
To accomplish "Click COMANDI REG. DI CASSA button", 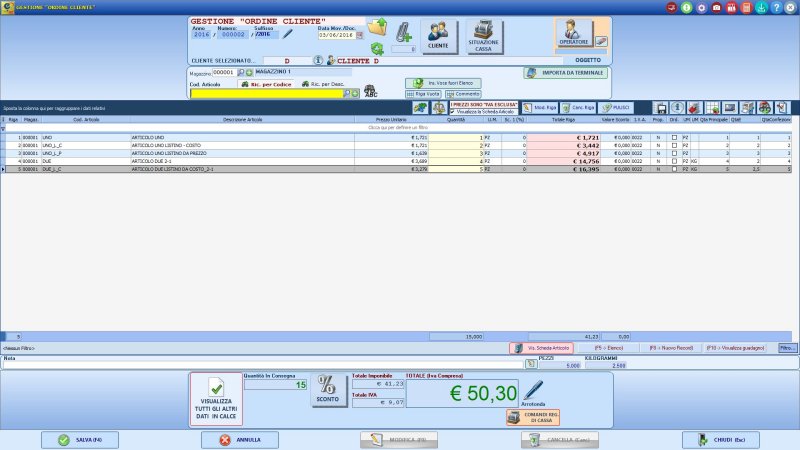I will (533, 417).
